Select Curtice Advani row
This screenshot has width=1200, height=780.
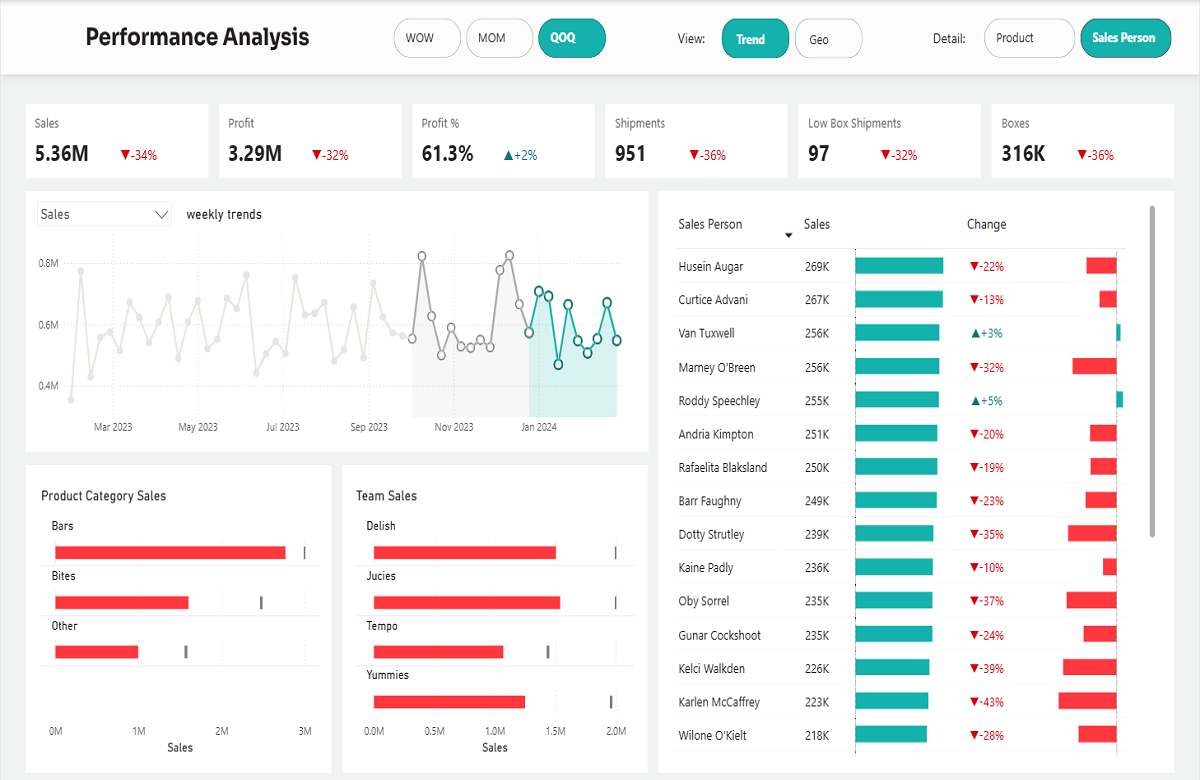[x=900, y=299]
